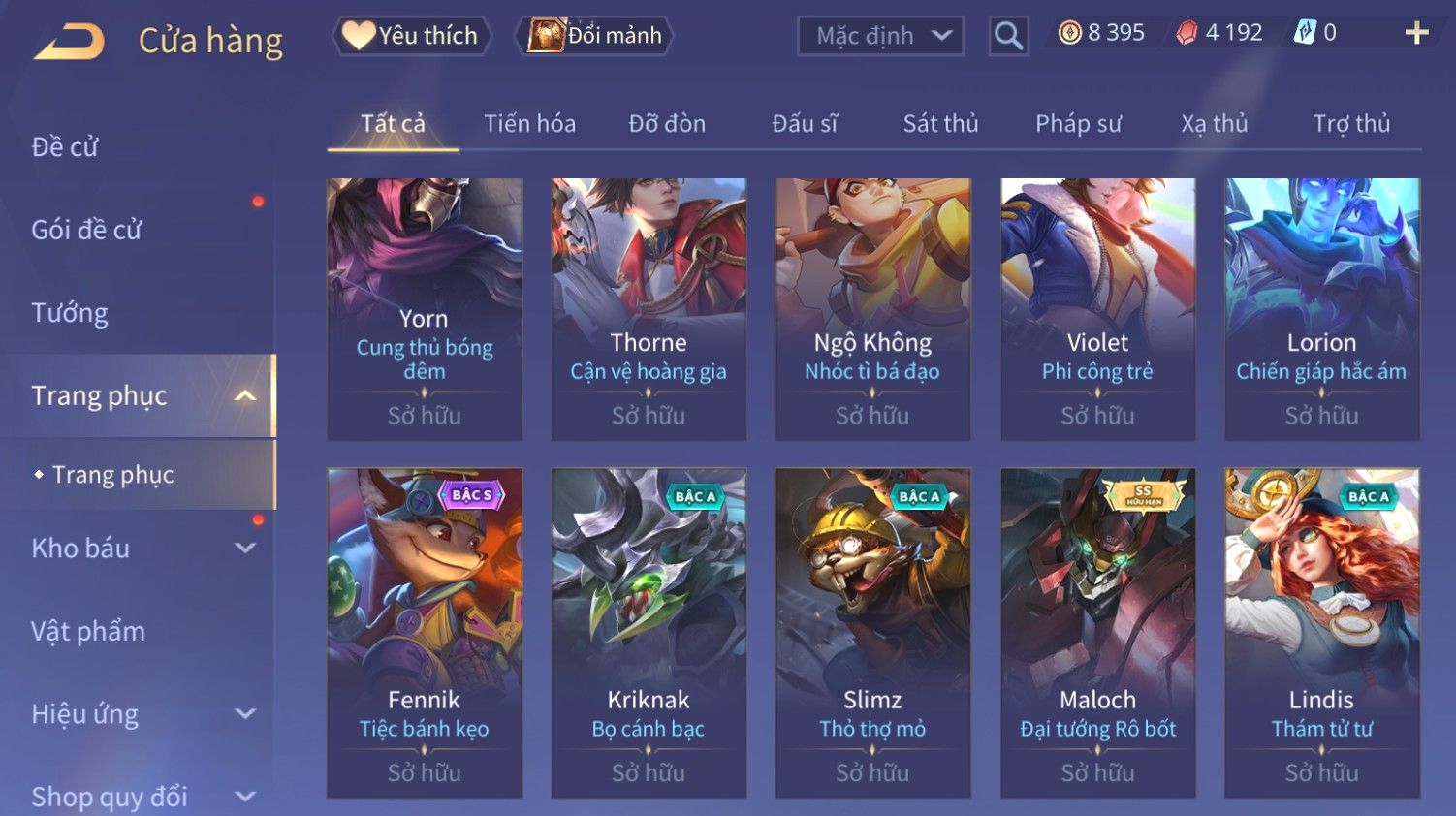
Task: Switch to the Tiến hóa tab
Action: tap(529, 124)
